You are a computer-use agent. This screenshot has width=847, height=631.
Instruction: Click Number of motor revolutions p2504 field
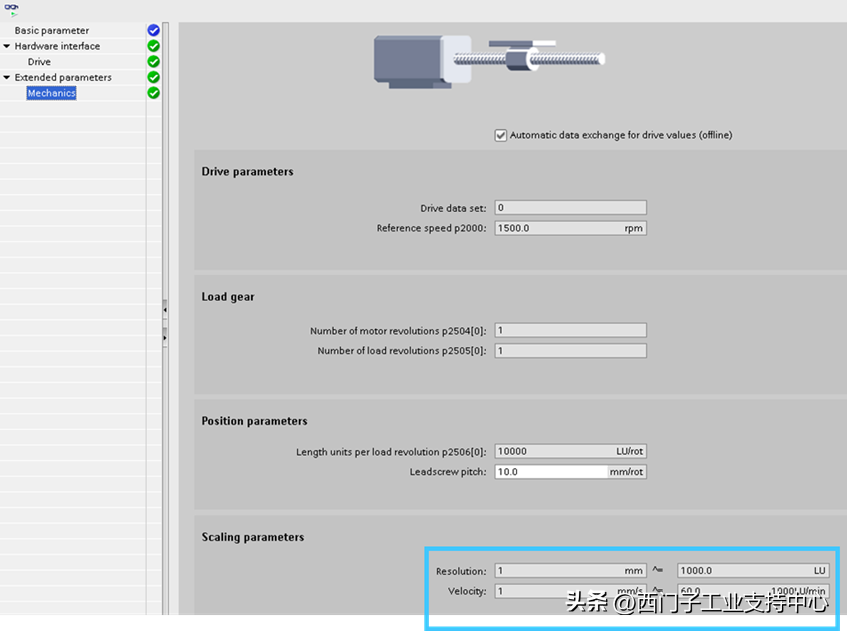tap(570, 330)
